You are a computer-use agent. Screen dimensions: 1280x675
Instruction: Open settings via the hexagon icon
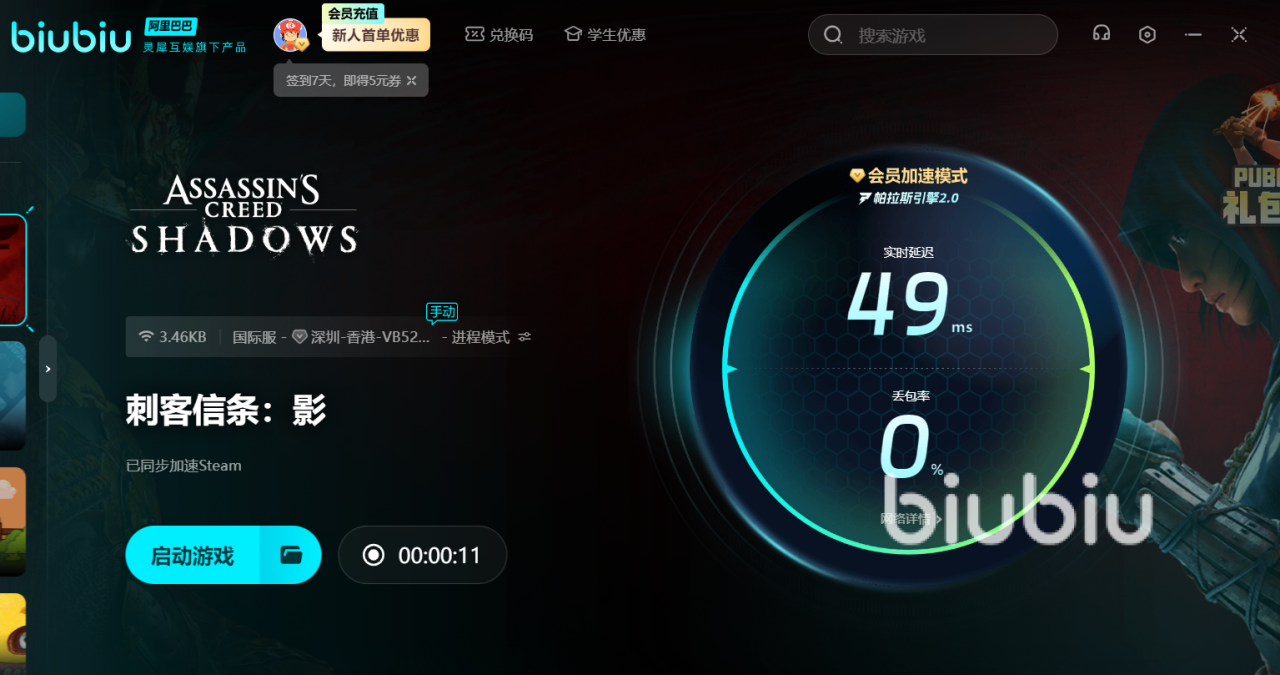point(1147,34)
